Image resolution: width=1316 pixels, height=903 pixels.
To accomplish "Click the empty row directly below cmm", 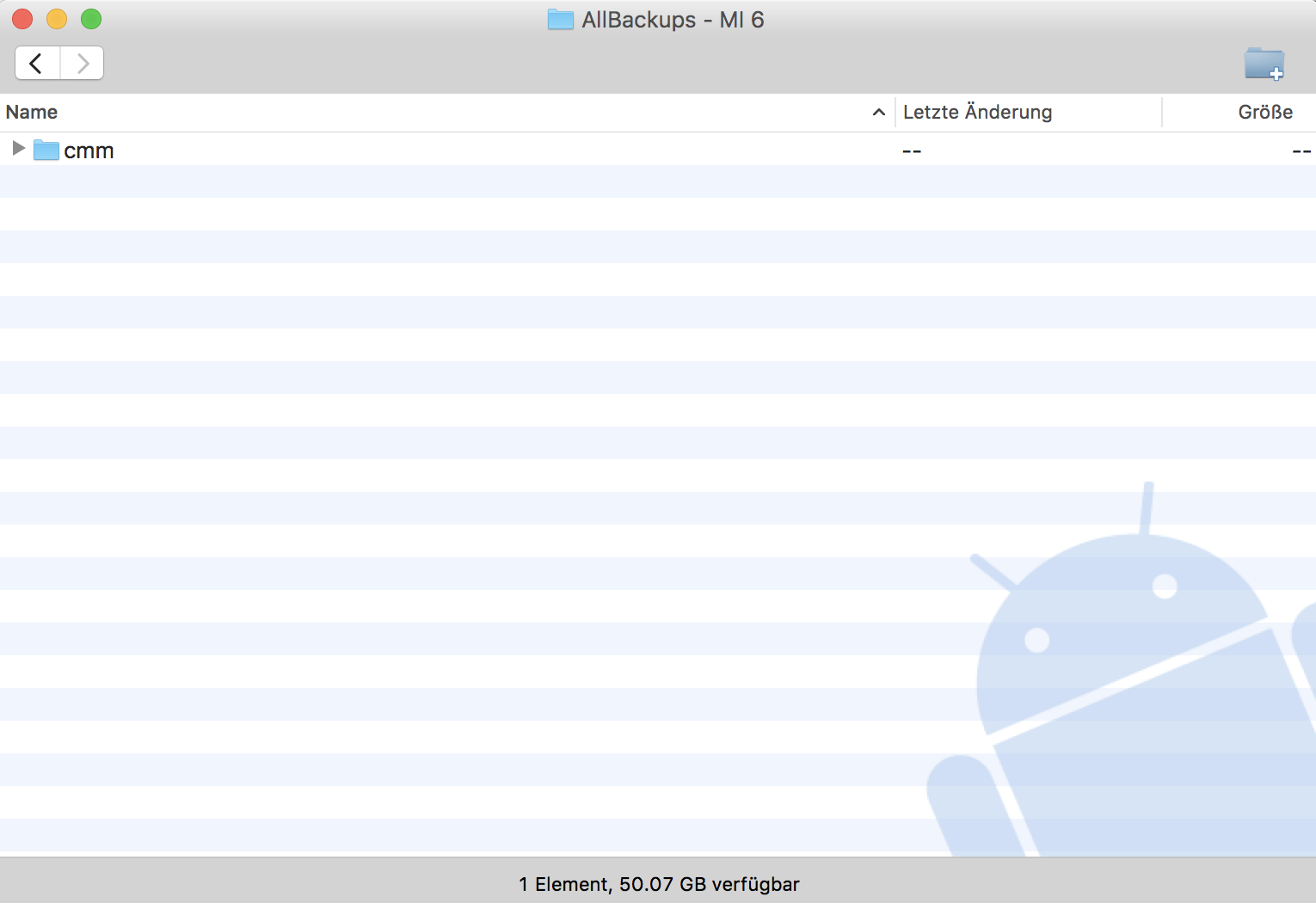I will coord(430,181).
